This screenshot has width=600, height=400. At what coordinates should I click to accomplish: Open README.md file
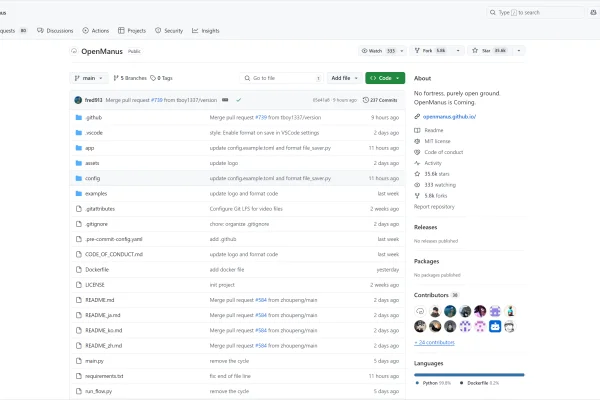(x=99, y=300)
